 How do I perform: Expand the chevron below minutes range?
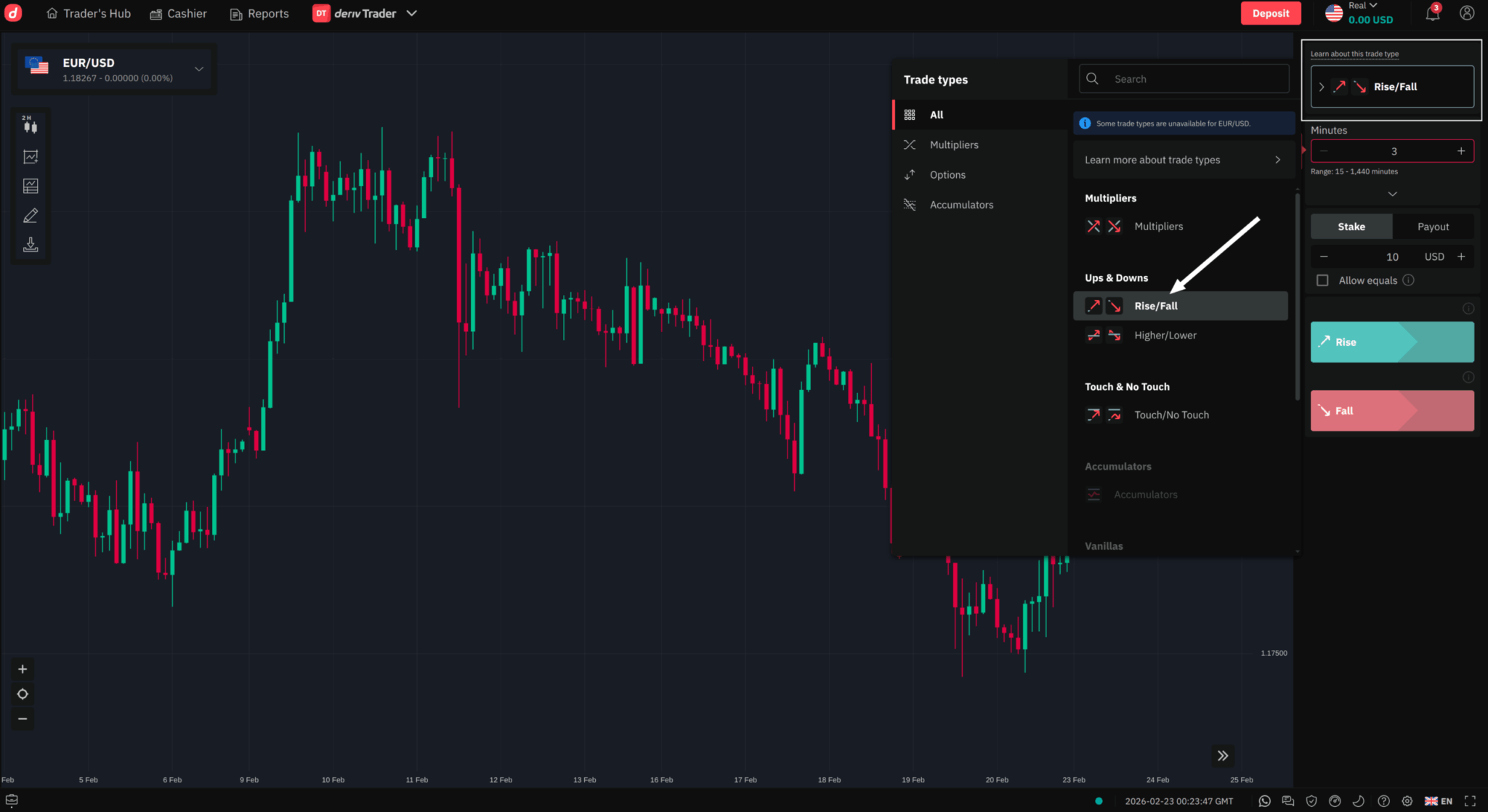coord(1392,194)
